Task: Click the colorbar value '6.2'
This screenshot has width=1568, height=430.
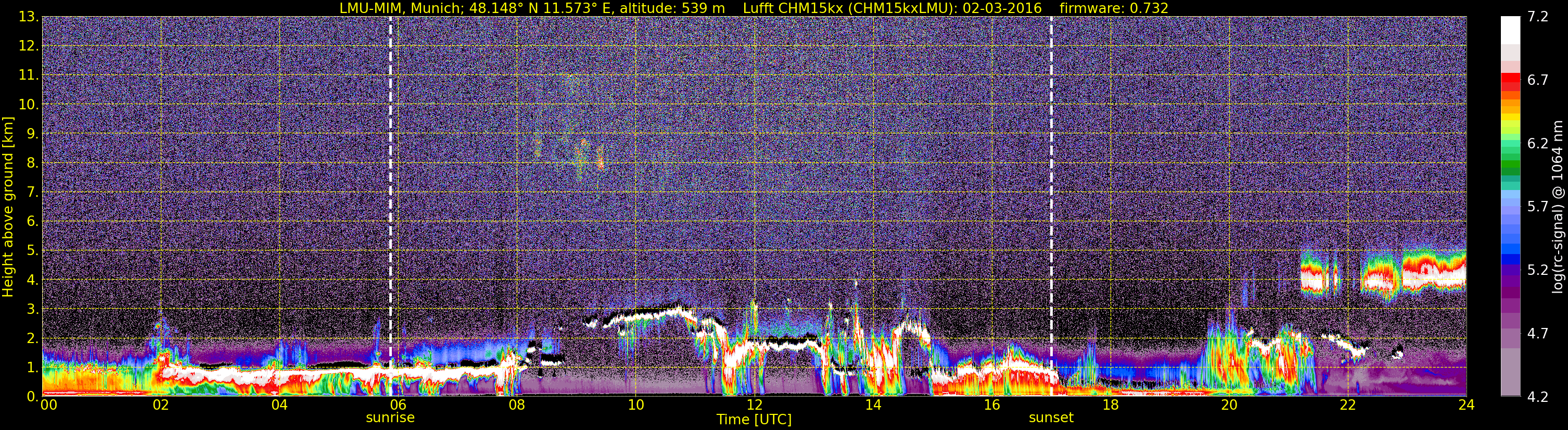Action: point(1538,143)
